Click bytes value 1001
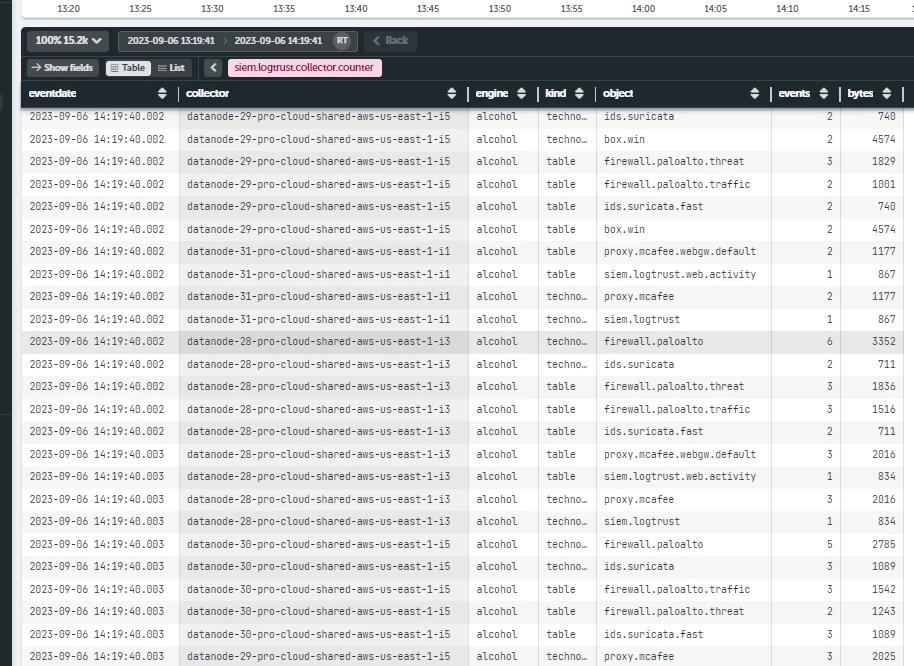 (x=884, y=184)
